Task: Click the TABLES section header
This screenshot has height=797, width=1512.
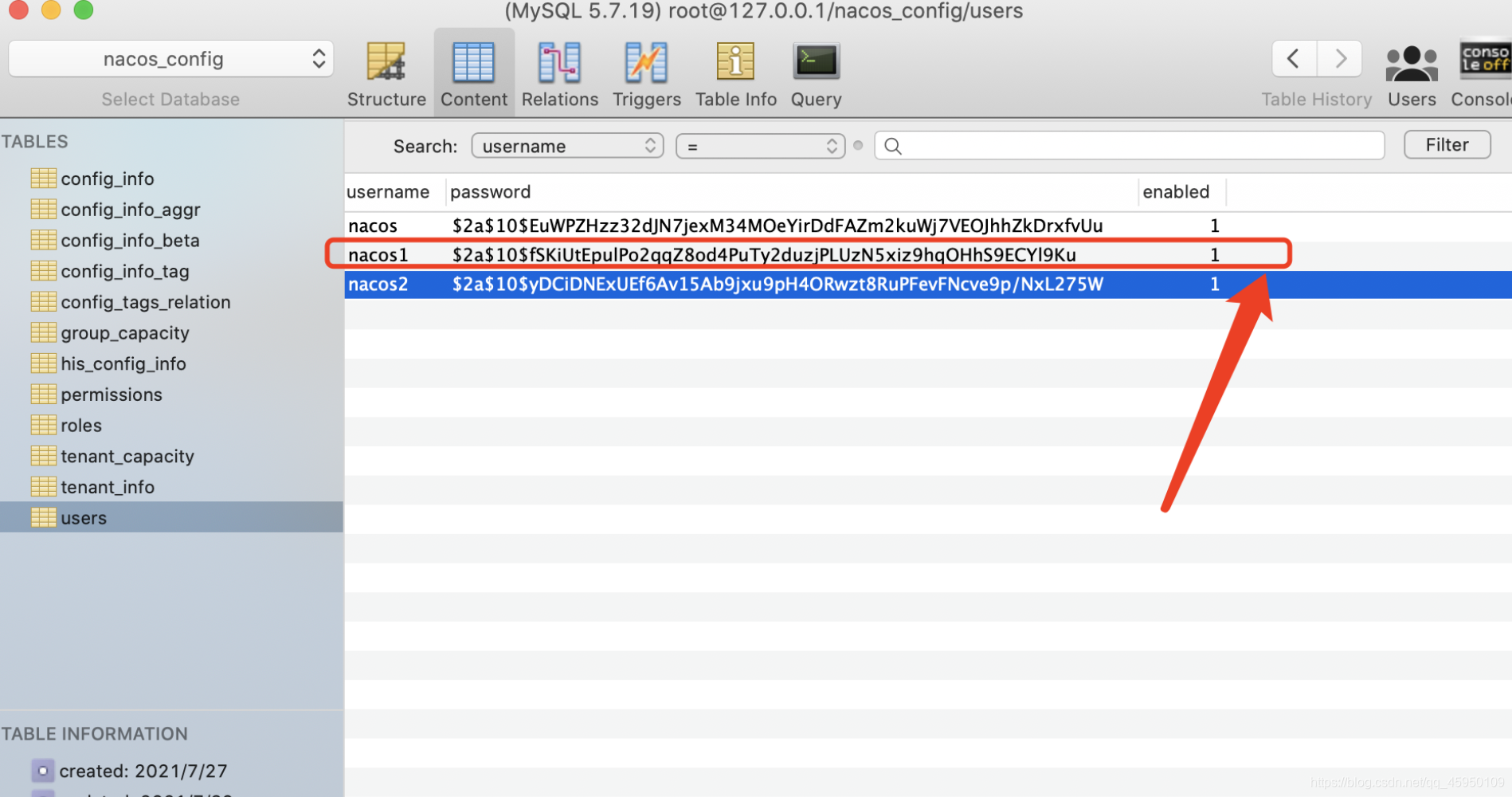Action: point(34,142)
